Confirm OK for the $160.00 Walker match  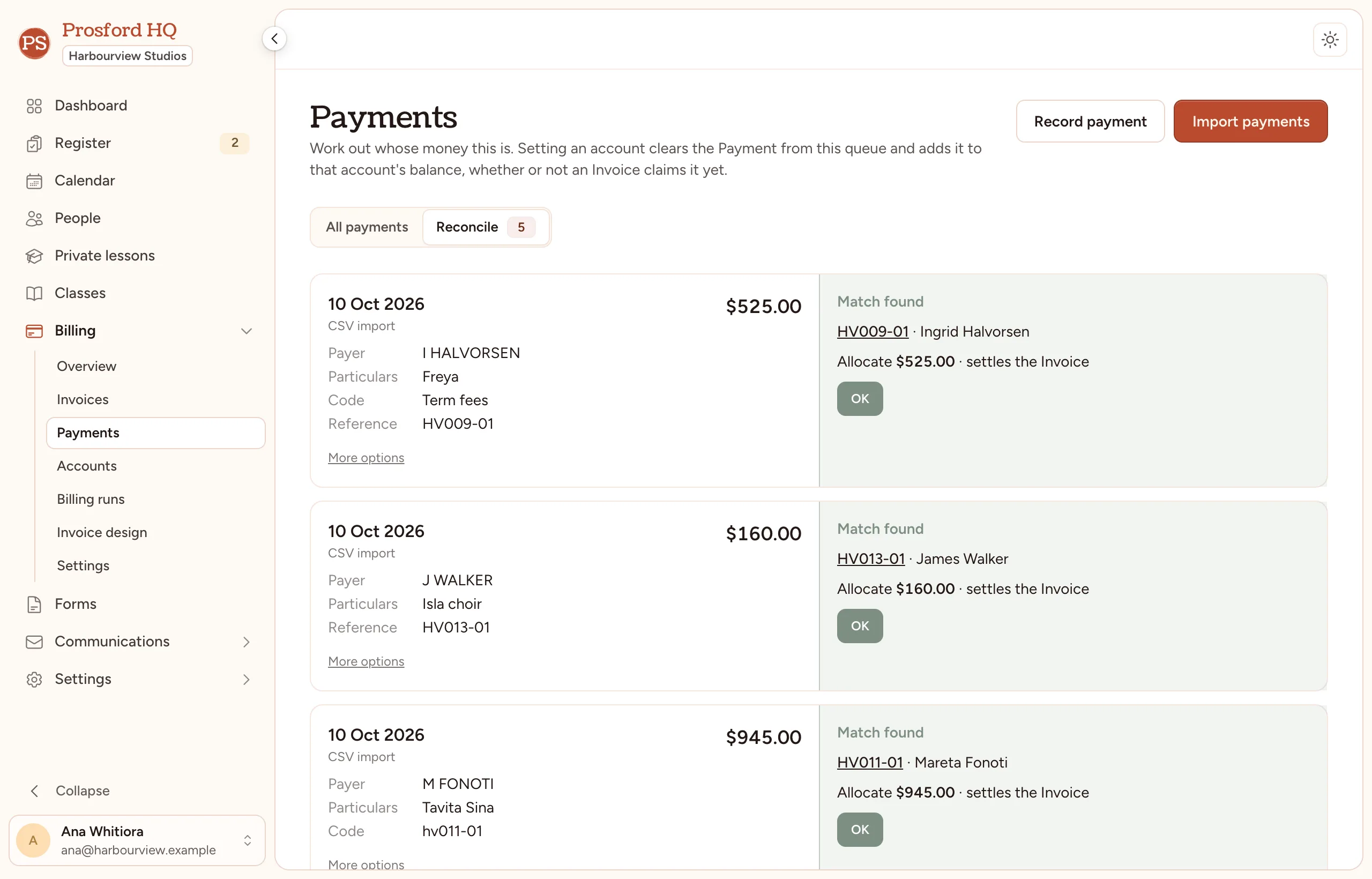(860, 625)
